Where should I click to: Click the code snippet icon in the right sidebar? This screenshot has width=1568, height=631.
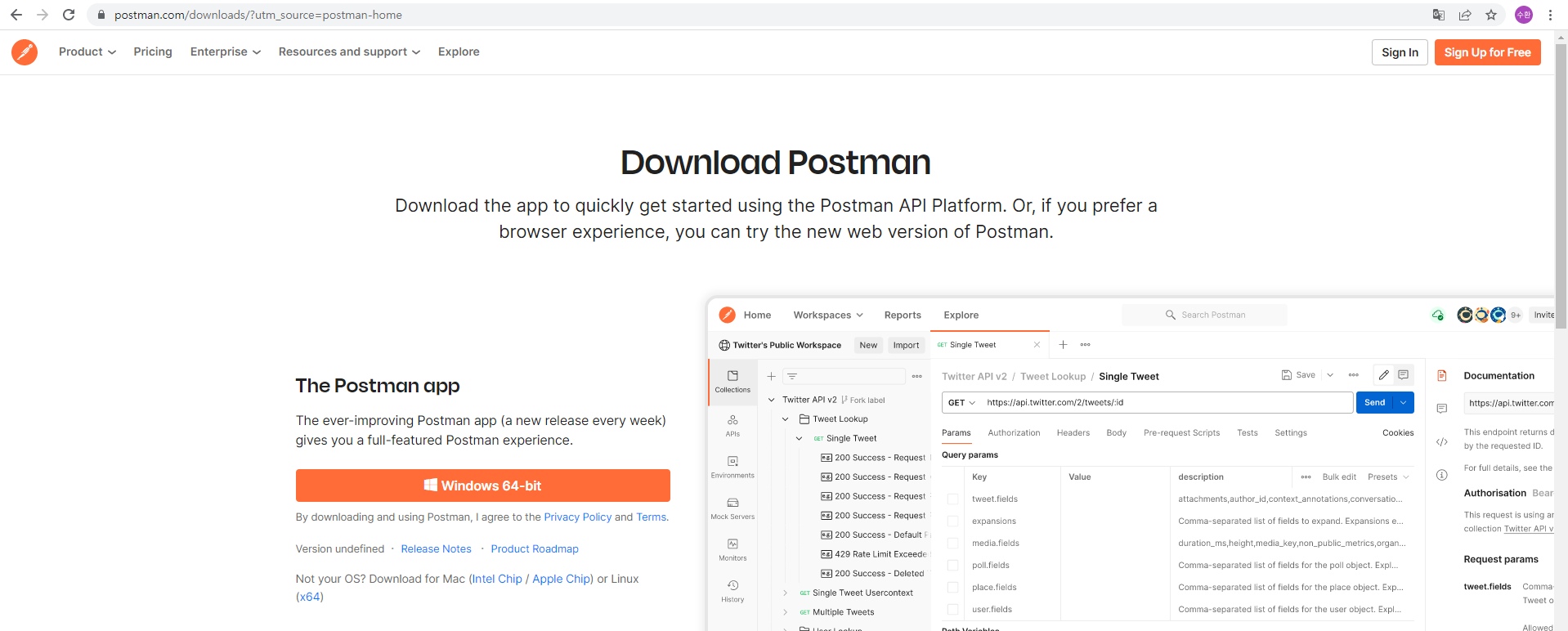(1442, 442)
